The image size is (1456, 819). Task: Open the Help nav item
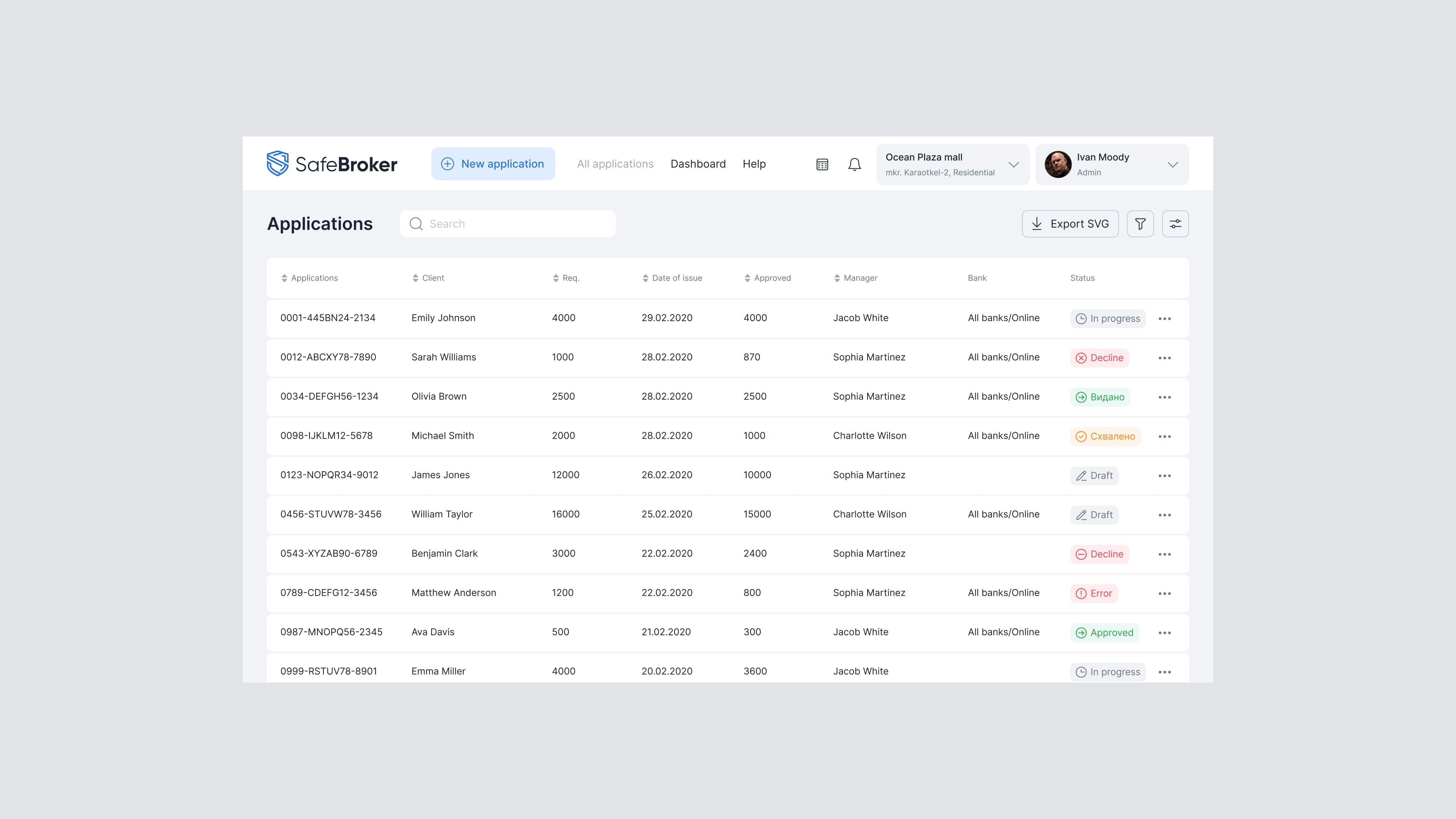pos(753,164)
